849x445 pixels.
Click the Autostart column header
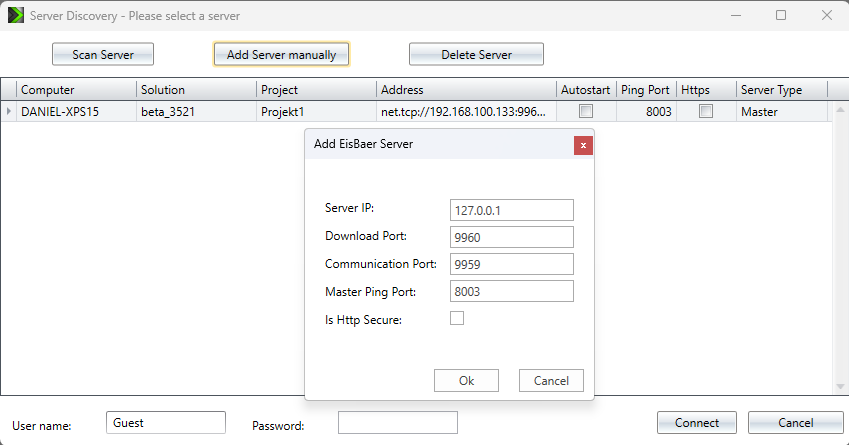pyautogui.click(x=586, y=90)
